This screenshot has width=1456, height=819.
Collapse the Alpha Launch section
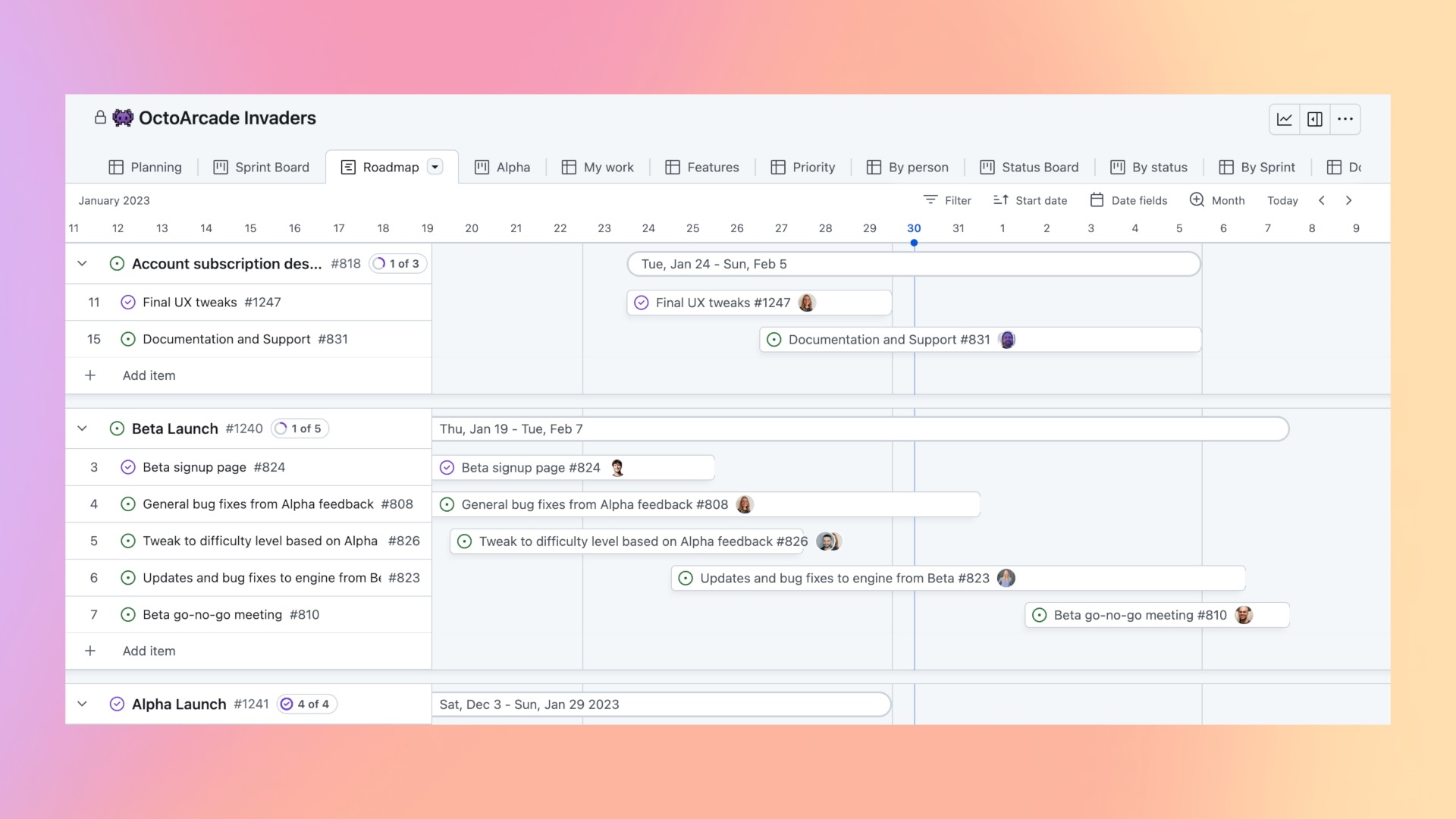pos(82,704)
